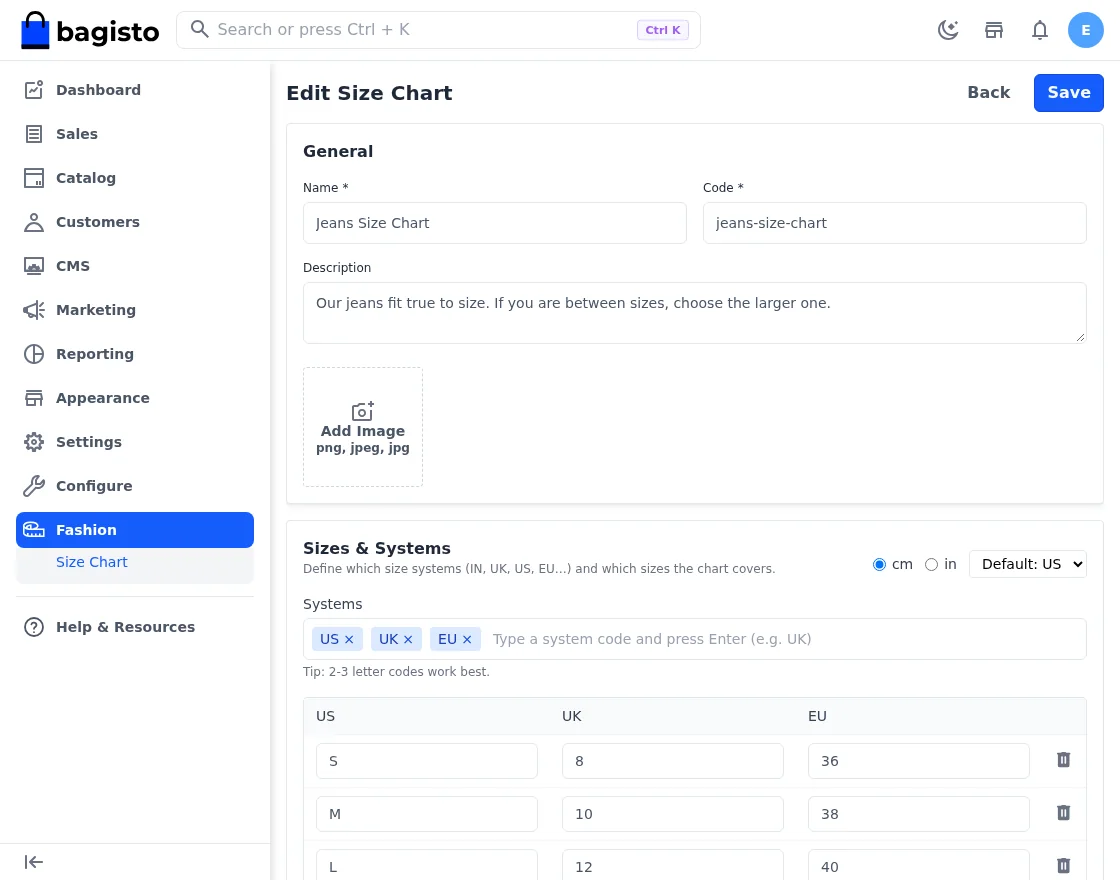The width and height of the screenshot is (1120, 880).
Task: Edit the US size S field
Action: click(x=426, y=761)
